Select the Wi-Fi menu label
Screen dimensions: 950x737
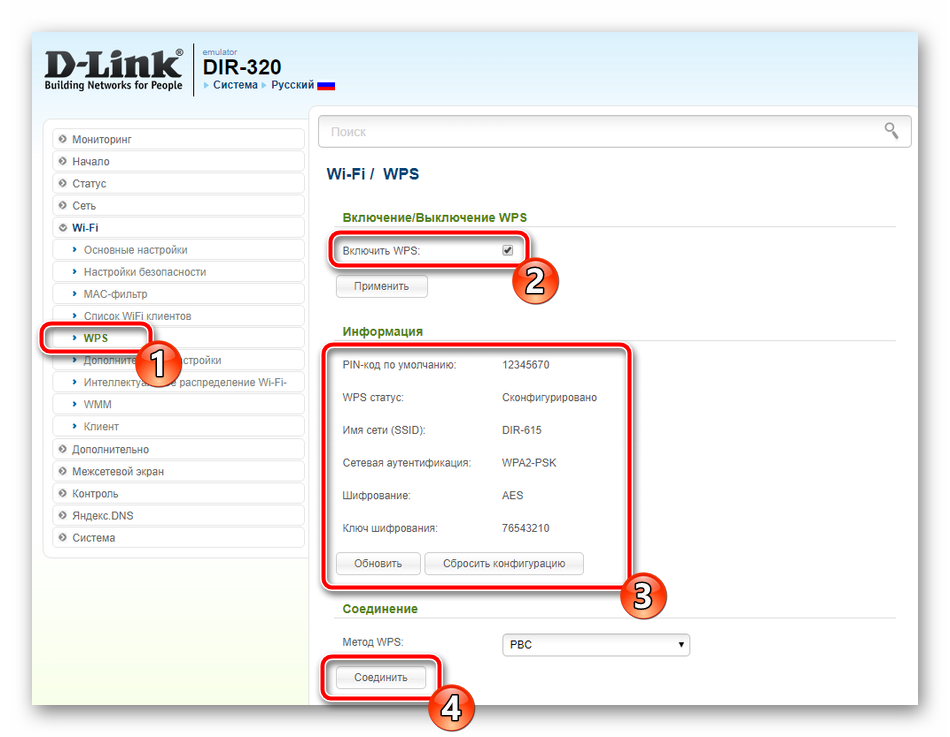tap(85, 228)
